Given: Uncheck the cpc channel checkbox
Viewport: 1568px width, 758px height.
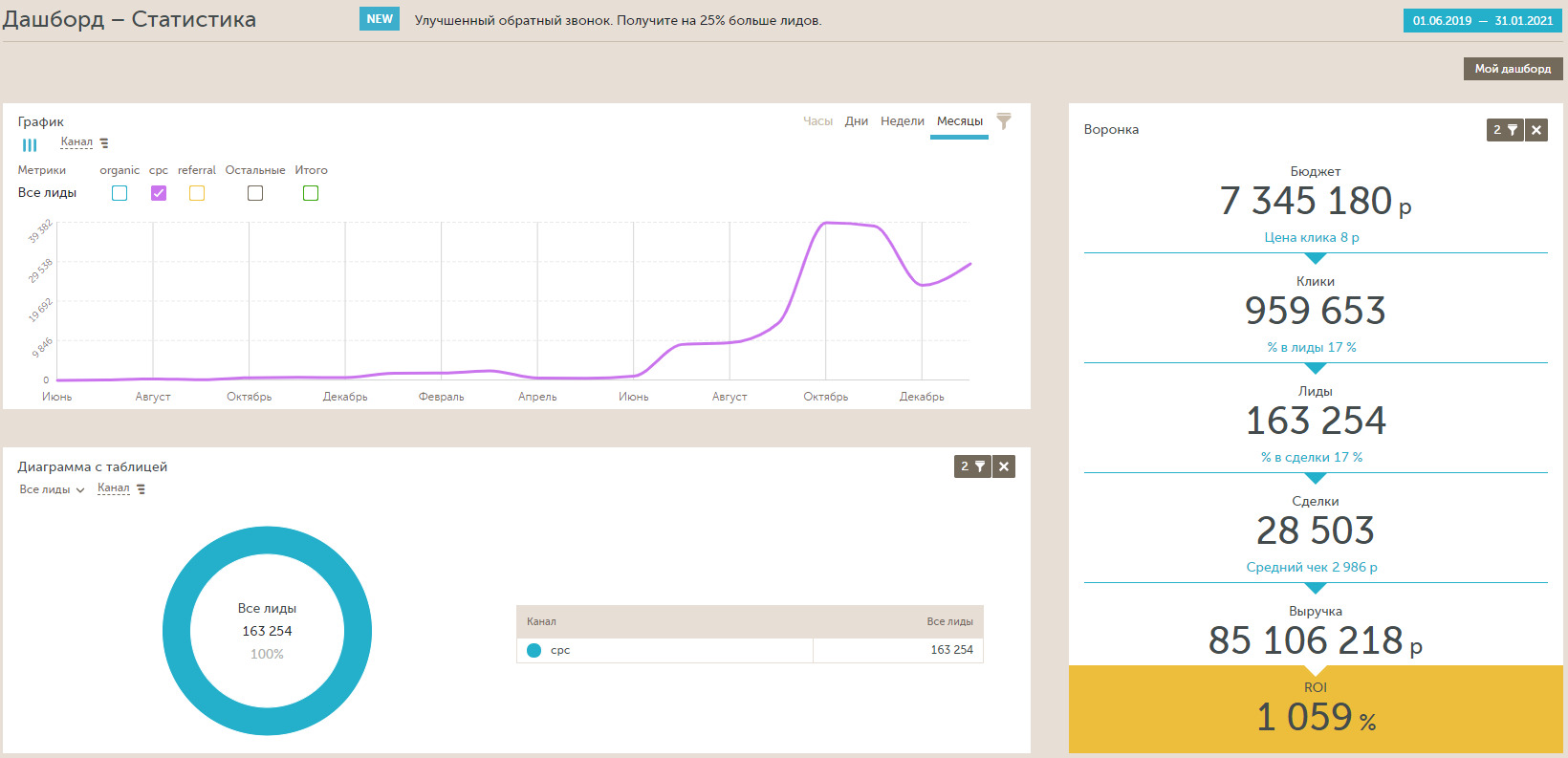Looking at the screenshot, I should point(159,193).
